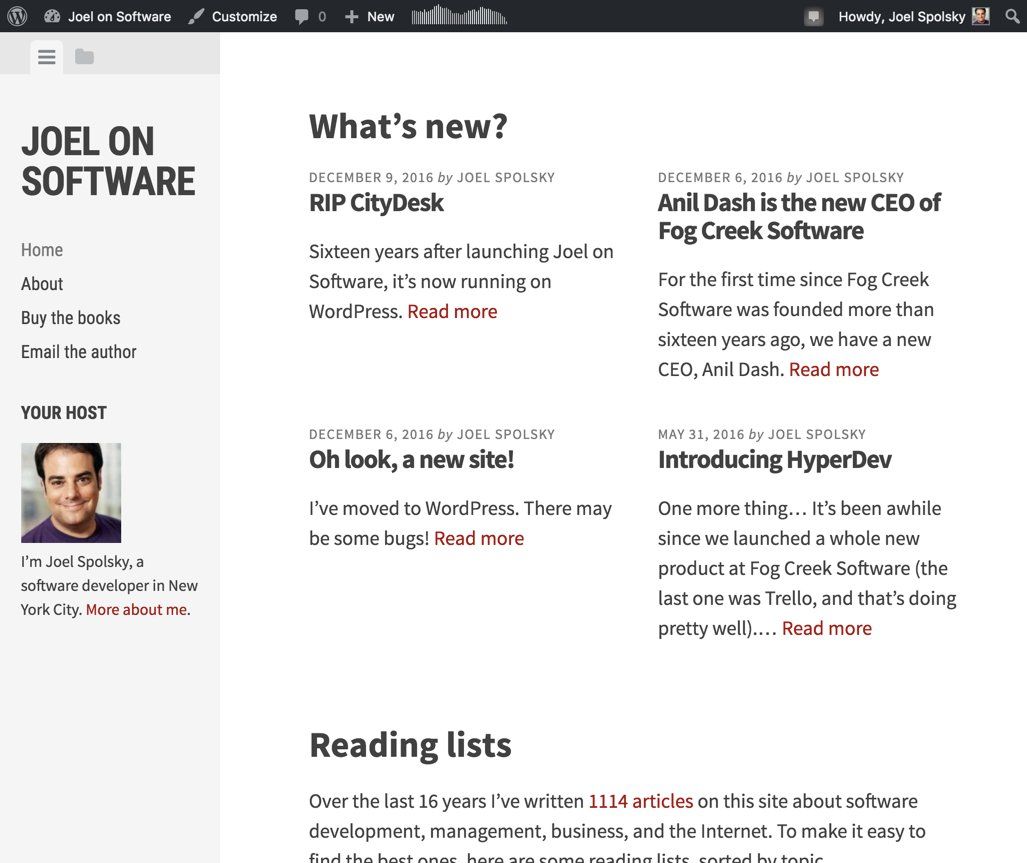Open the 1114 articles link
The height and width of the screenshot is (863, 1027).
coord(640,801)
